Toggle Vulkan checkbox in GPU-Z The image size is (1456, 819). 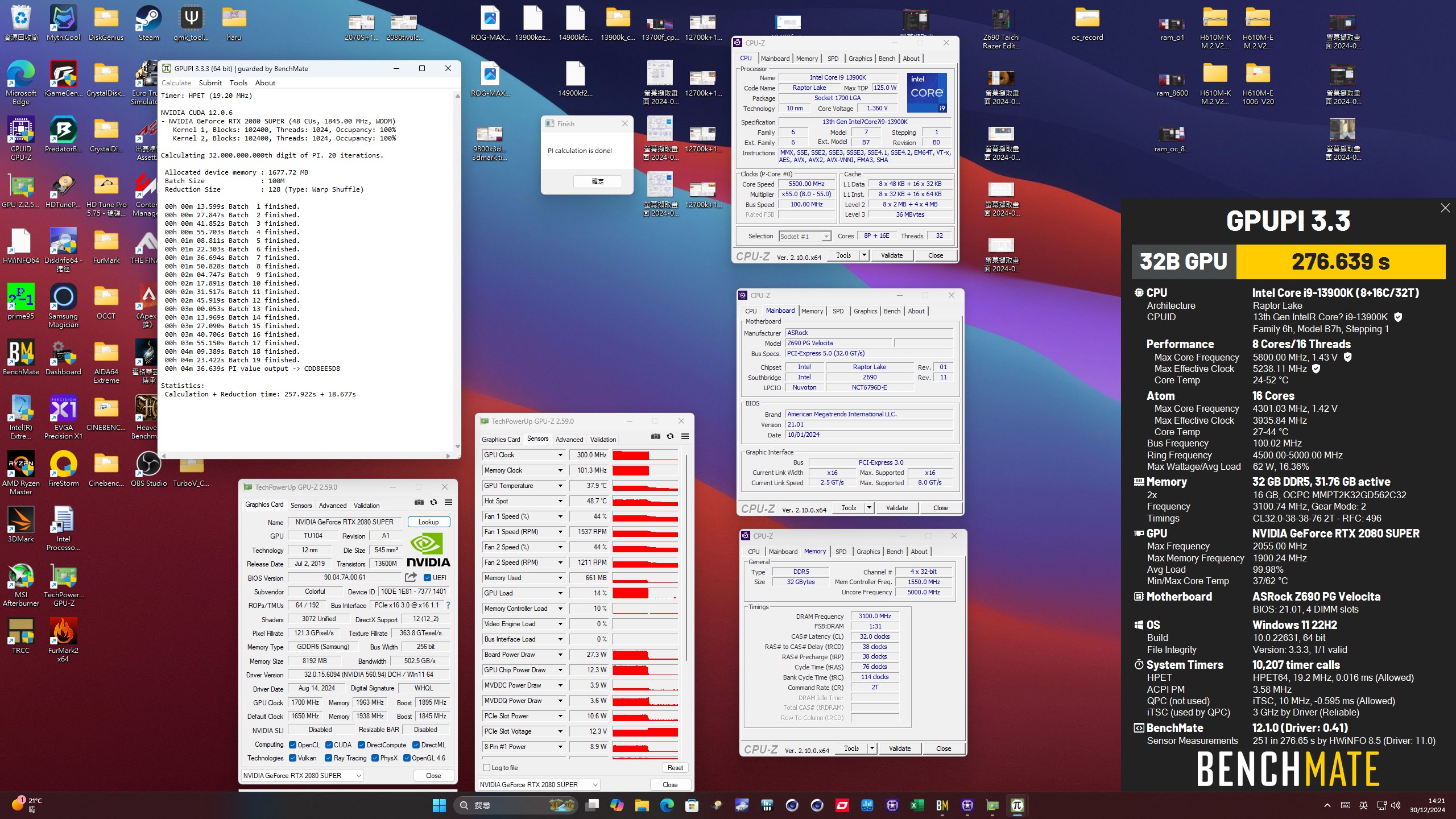(292, 758)
